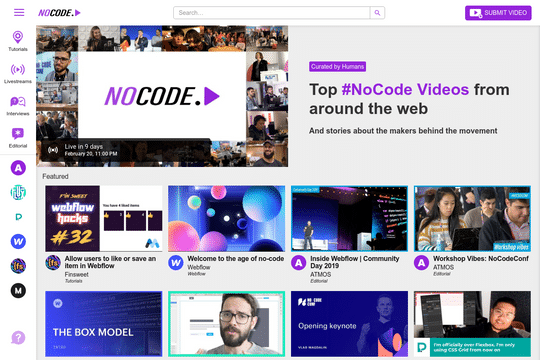Select the ATMOS channel avatar in sidebar

click(18, 168)
